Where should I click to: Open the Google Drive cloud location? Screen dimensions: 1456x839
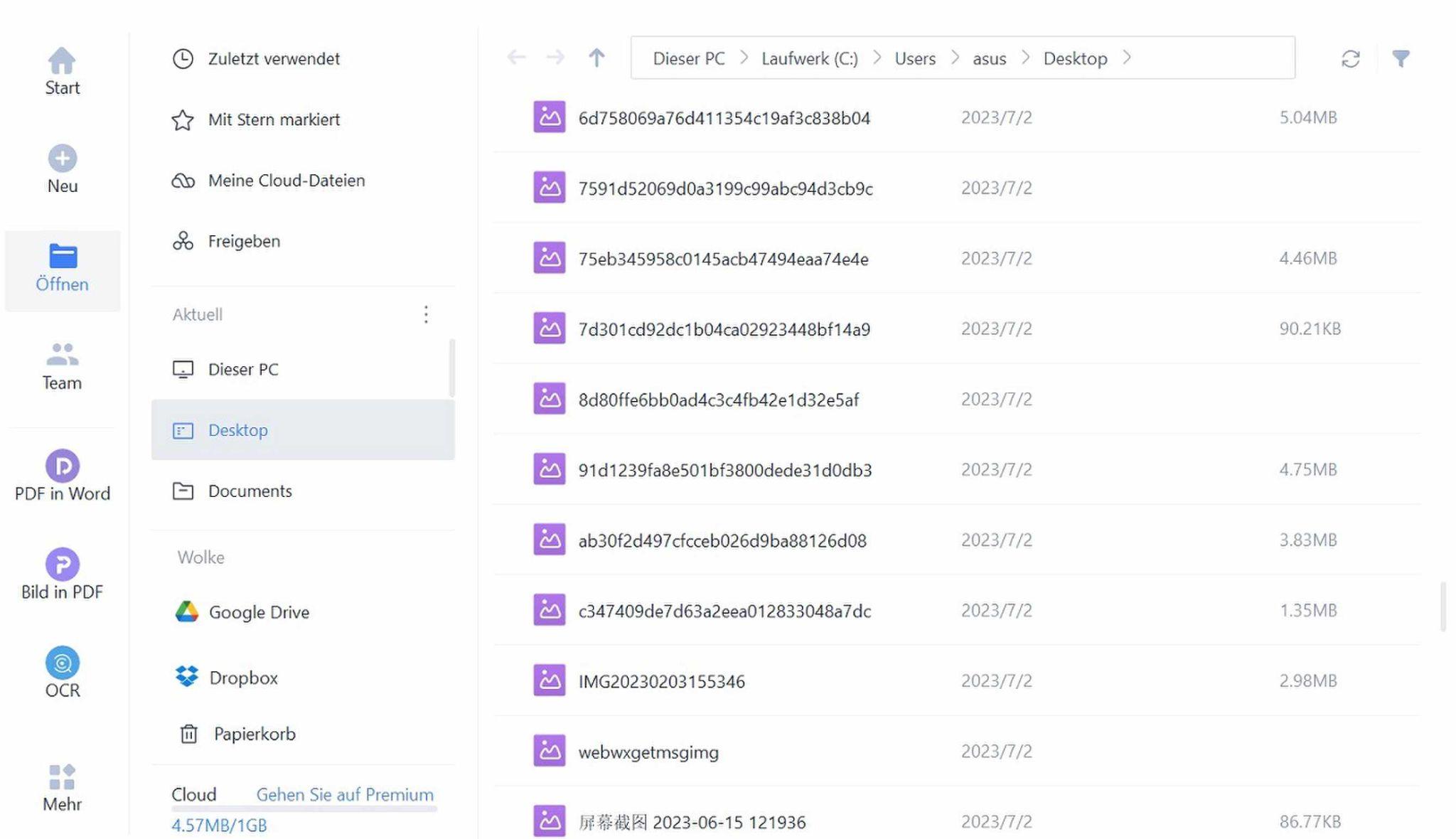click(259, 612)
